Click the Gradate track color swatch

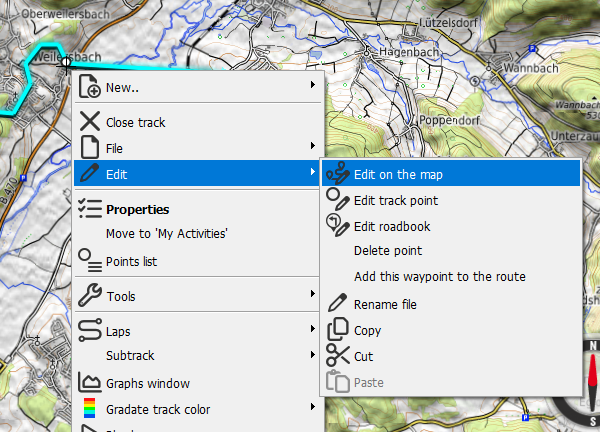[x=89, y=408]
